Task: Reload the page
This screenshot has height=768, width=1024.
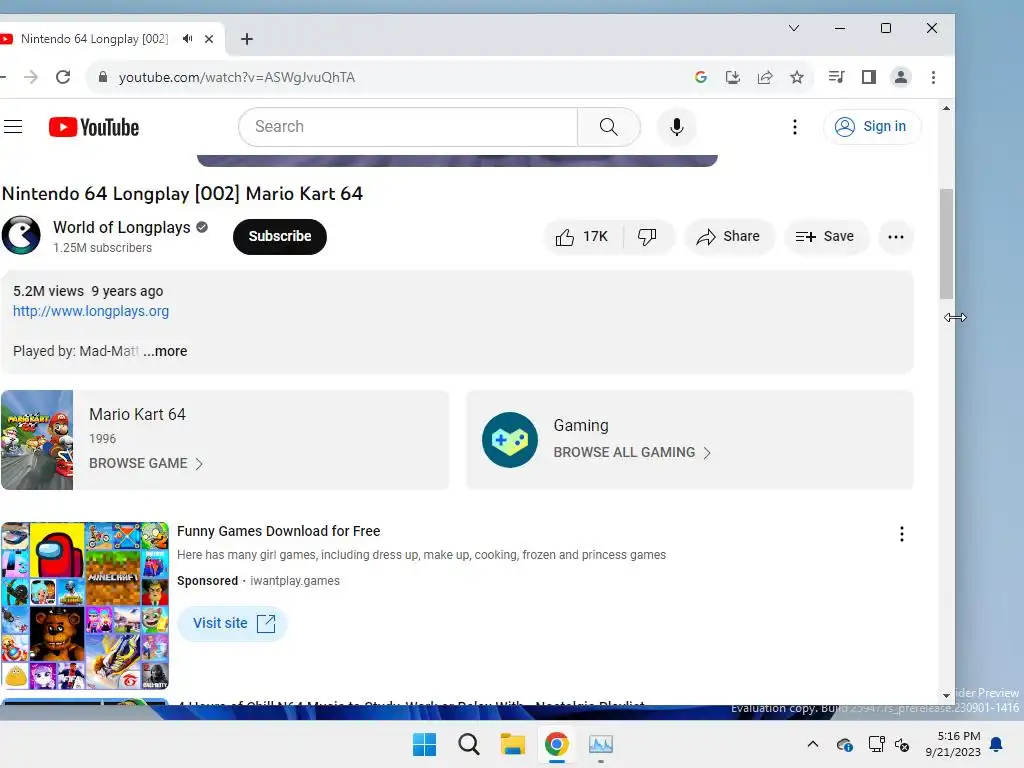Action: [x=63, y=77]
